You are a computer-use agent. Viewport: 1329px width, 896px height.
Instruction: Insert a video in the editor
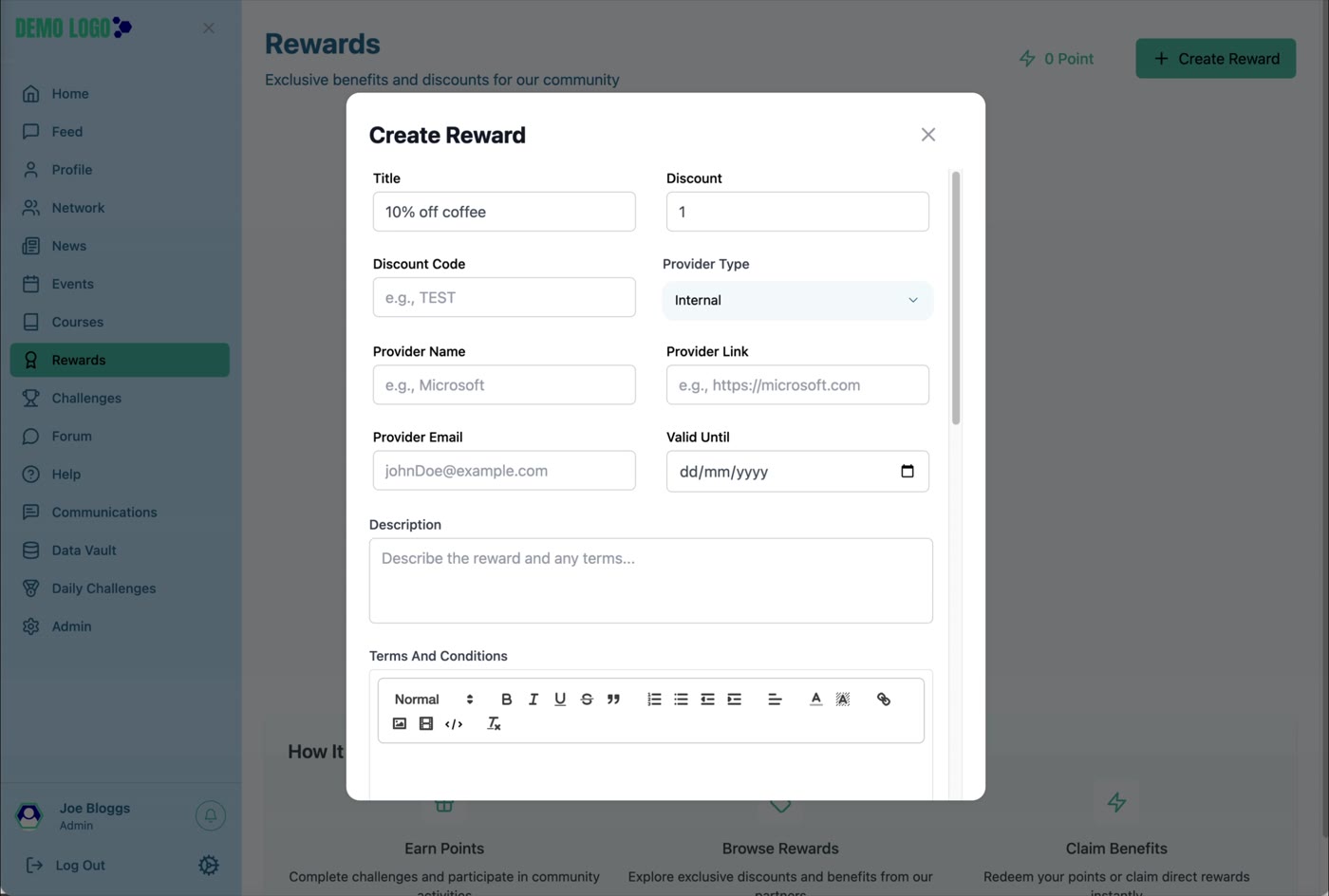tap(426, 723)
